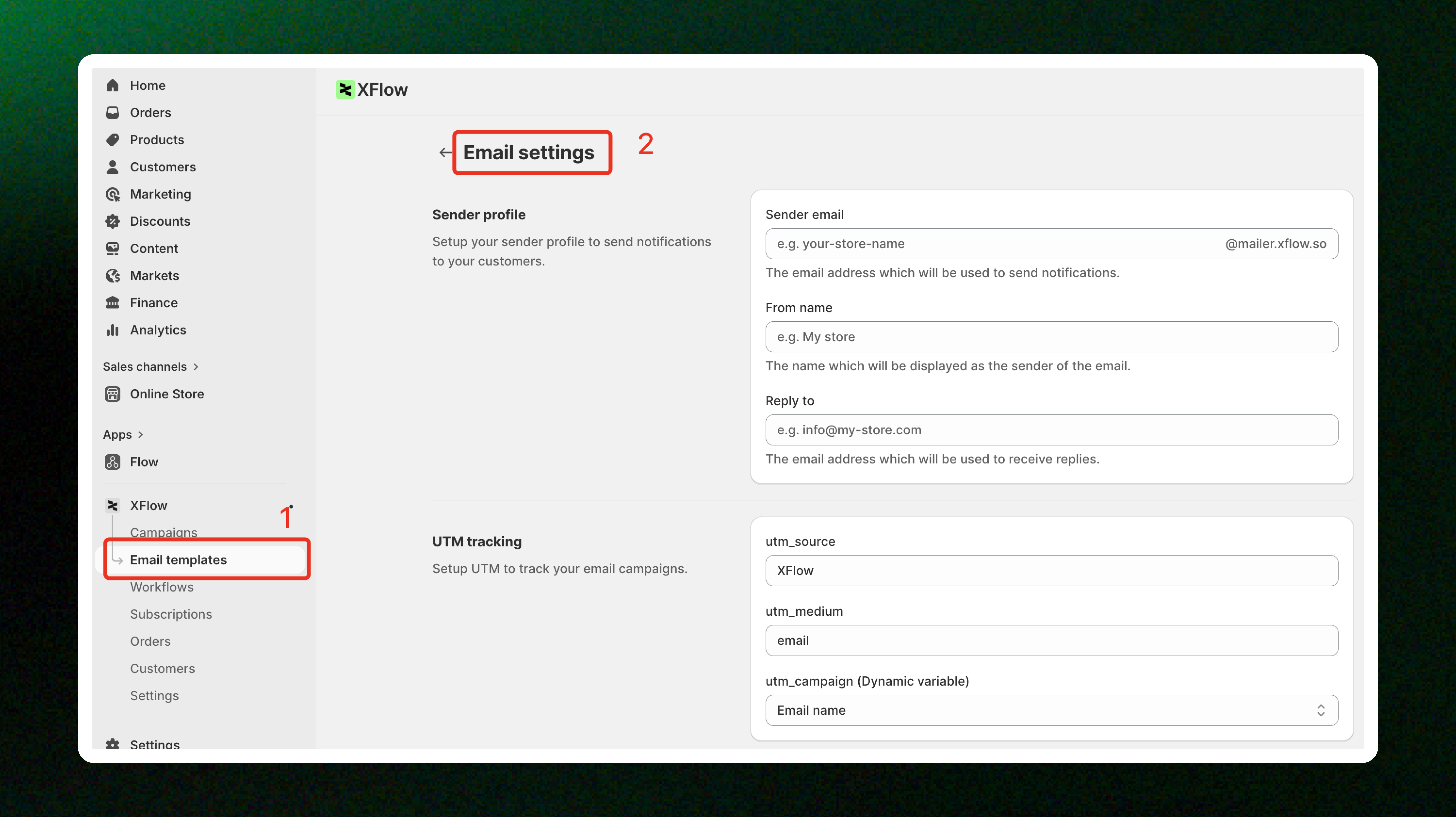Screen dimensions: 1456x817
Task: Click the Customers person icon
Action: click(x=113, y=167)
